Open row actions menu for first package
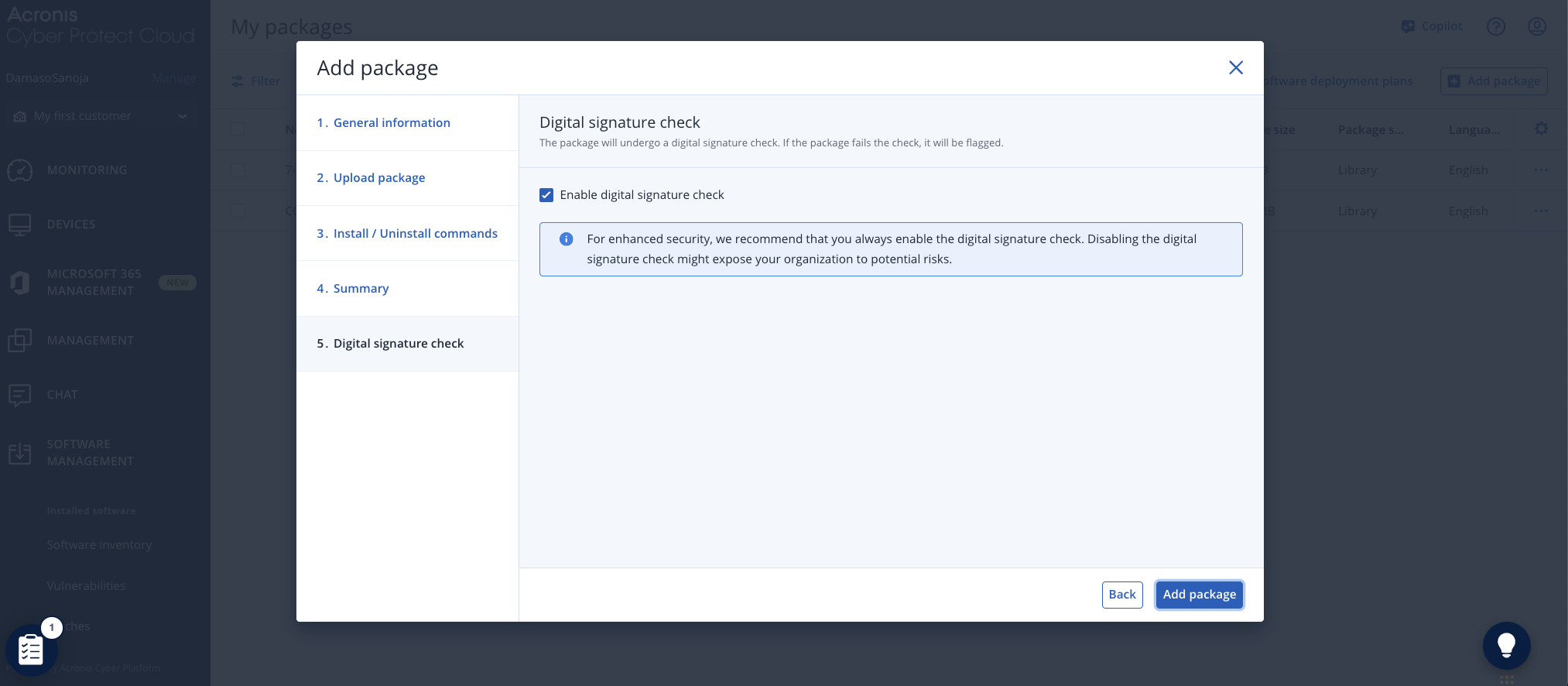This screenshot has width=1568, height=686. coord(1541,170)
